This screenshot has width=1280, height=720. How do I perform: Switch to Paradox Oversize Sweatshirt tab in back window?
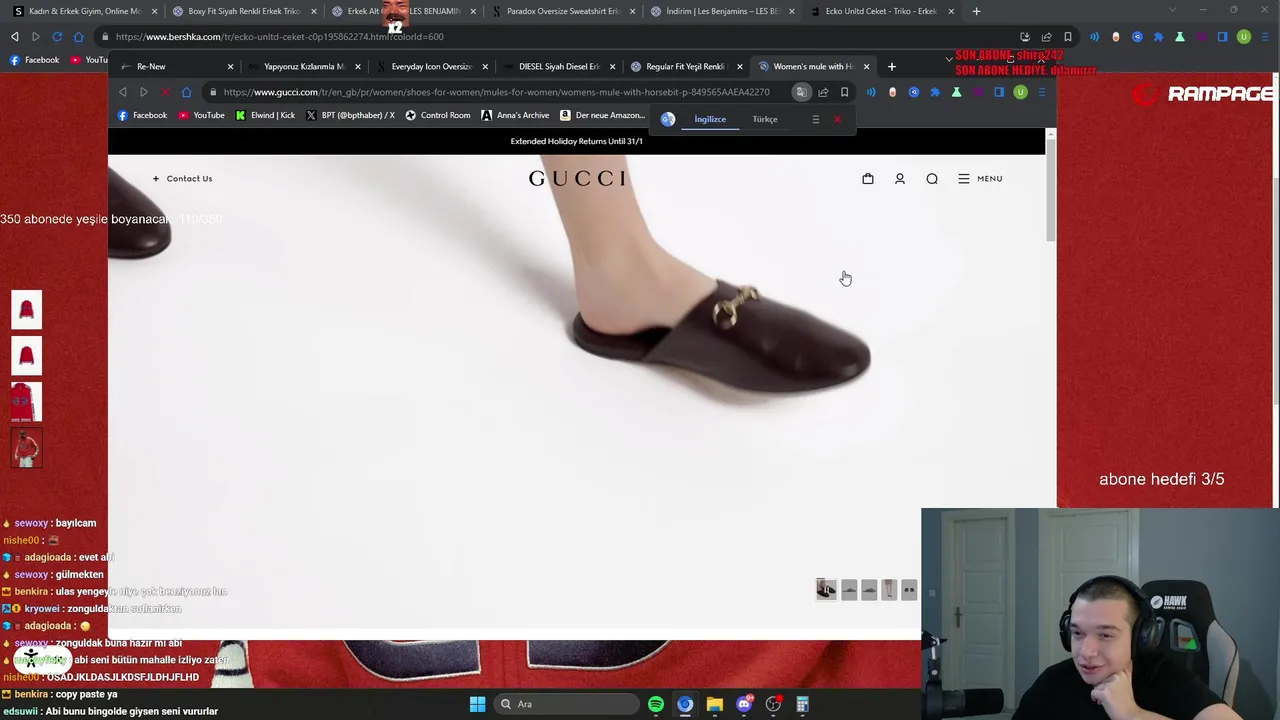[x=561, y=11]
